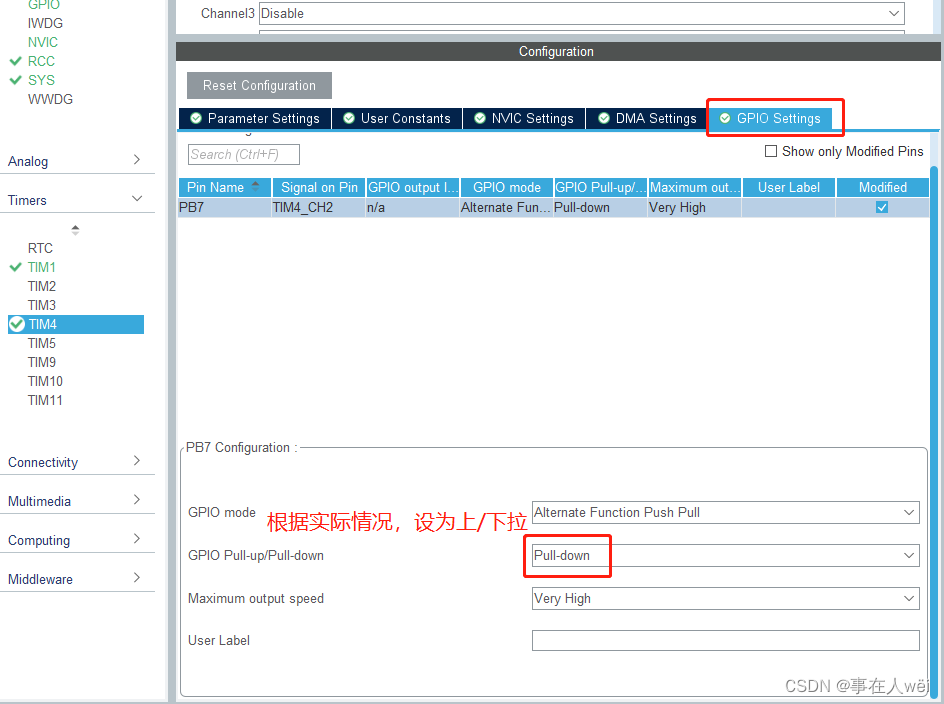Click the Signal on Pin column header
Image resolution: width=944 pixels, height=704 pixels.
click(x=319, y=187)
